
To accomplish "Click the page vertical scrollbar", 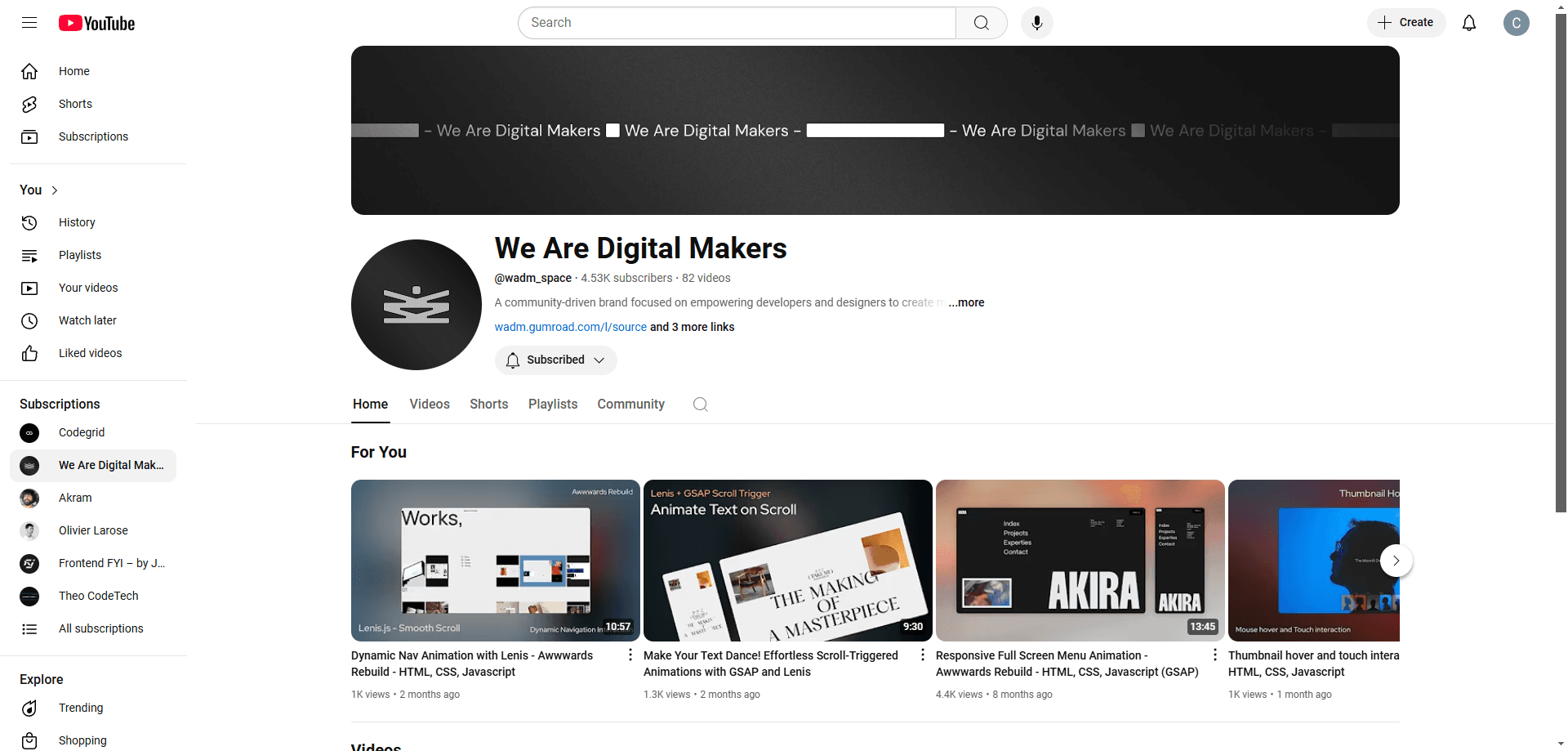I will point(1561,262).
